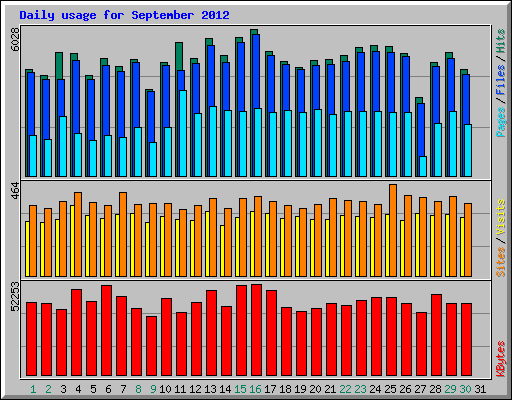Select the red KBytes bar for day 16
Image resolution: width=512 pixels, height=400 pixels.
pos(257,330)
